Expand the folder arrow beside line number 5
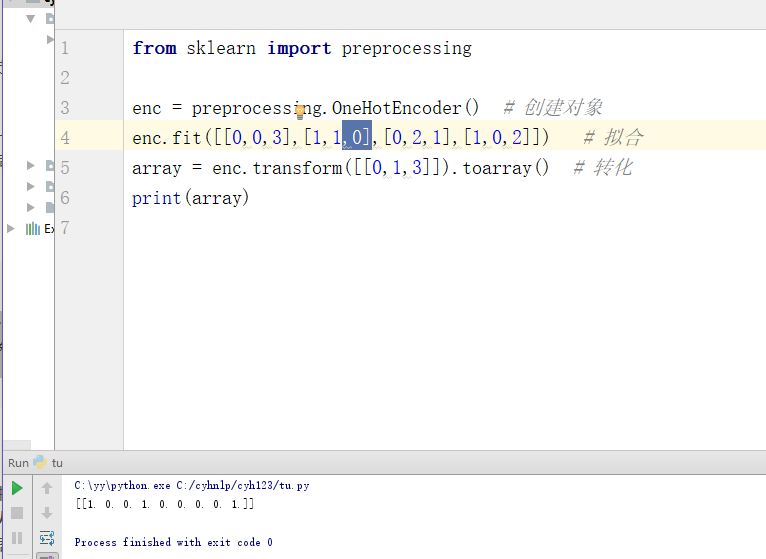The height and width of the screenshot is (559, 766). (30, 166)
